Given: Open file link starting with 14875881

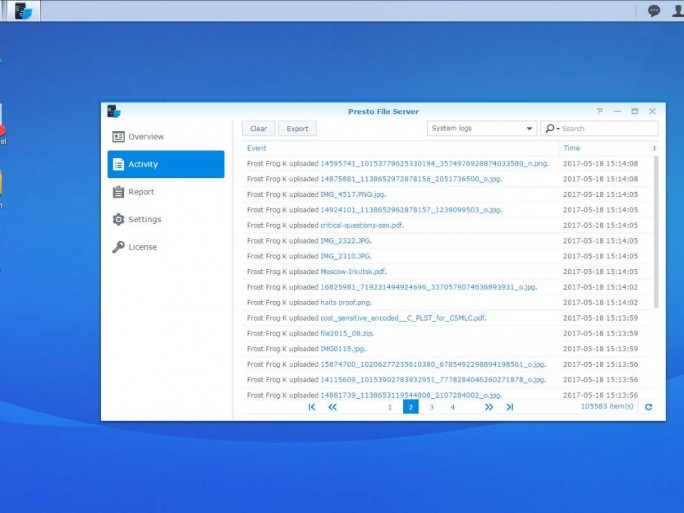Looking at the screenshot, I should [411, 179].
